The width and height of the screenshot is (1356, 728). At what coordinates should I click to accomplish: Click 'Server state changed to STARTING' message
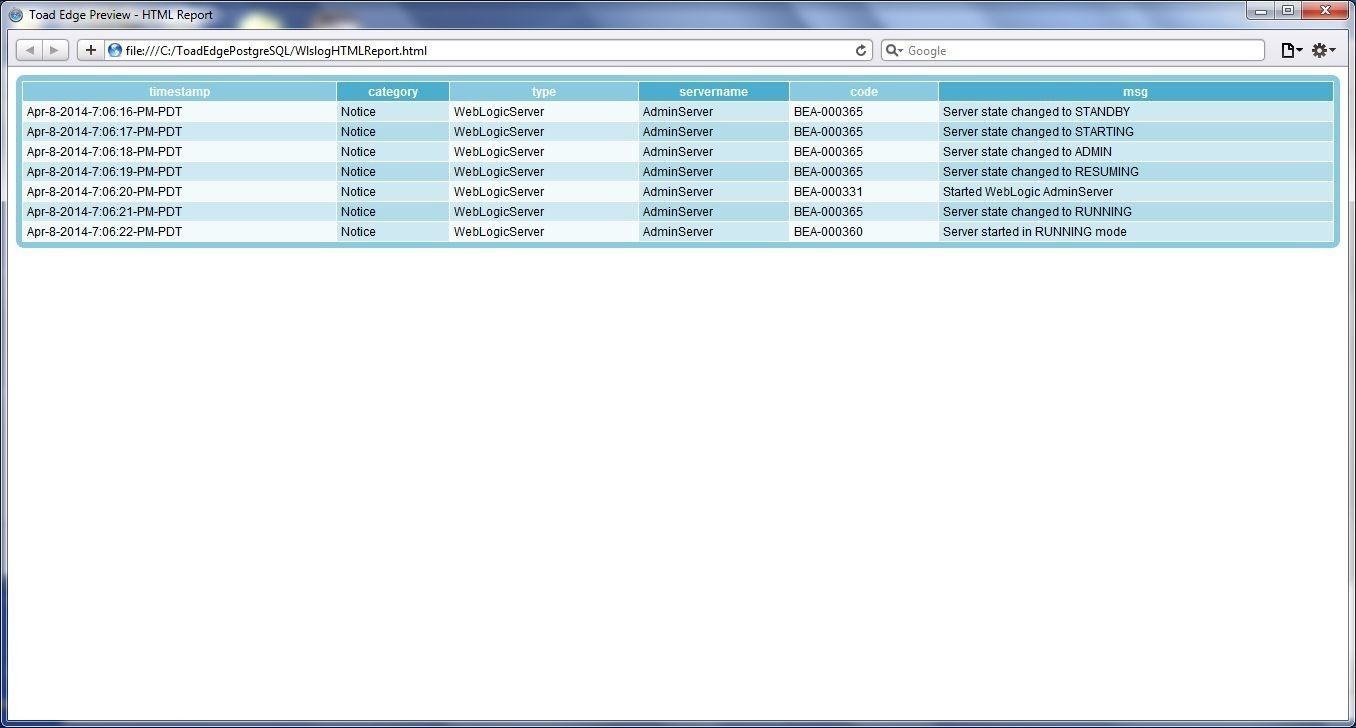[1038, 132]
